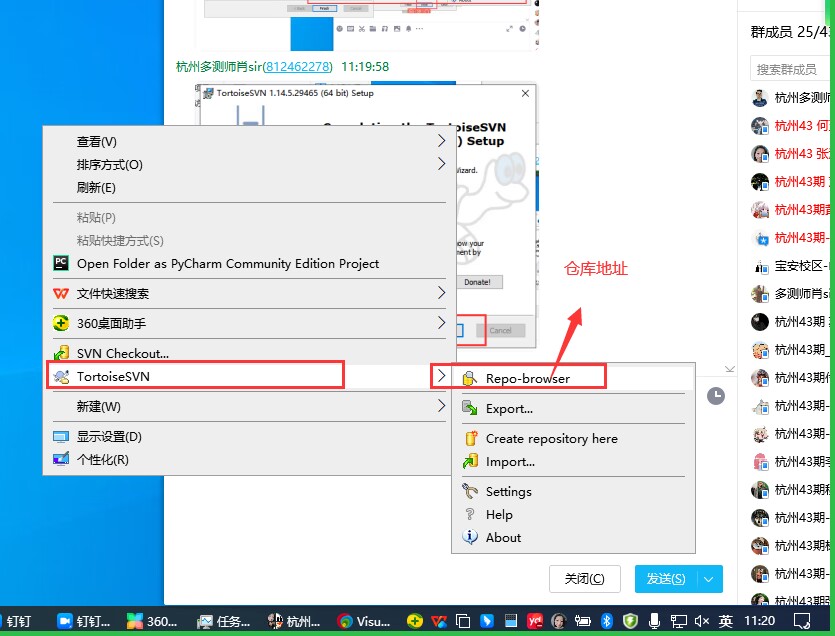Click the About info icon
The height and width of the screenshot is (636, 835).
point(470,537)
